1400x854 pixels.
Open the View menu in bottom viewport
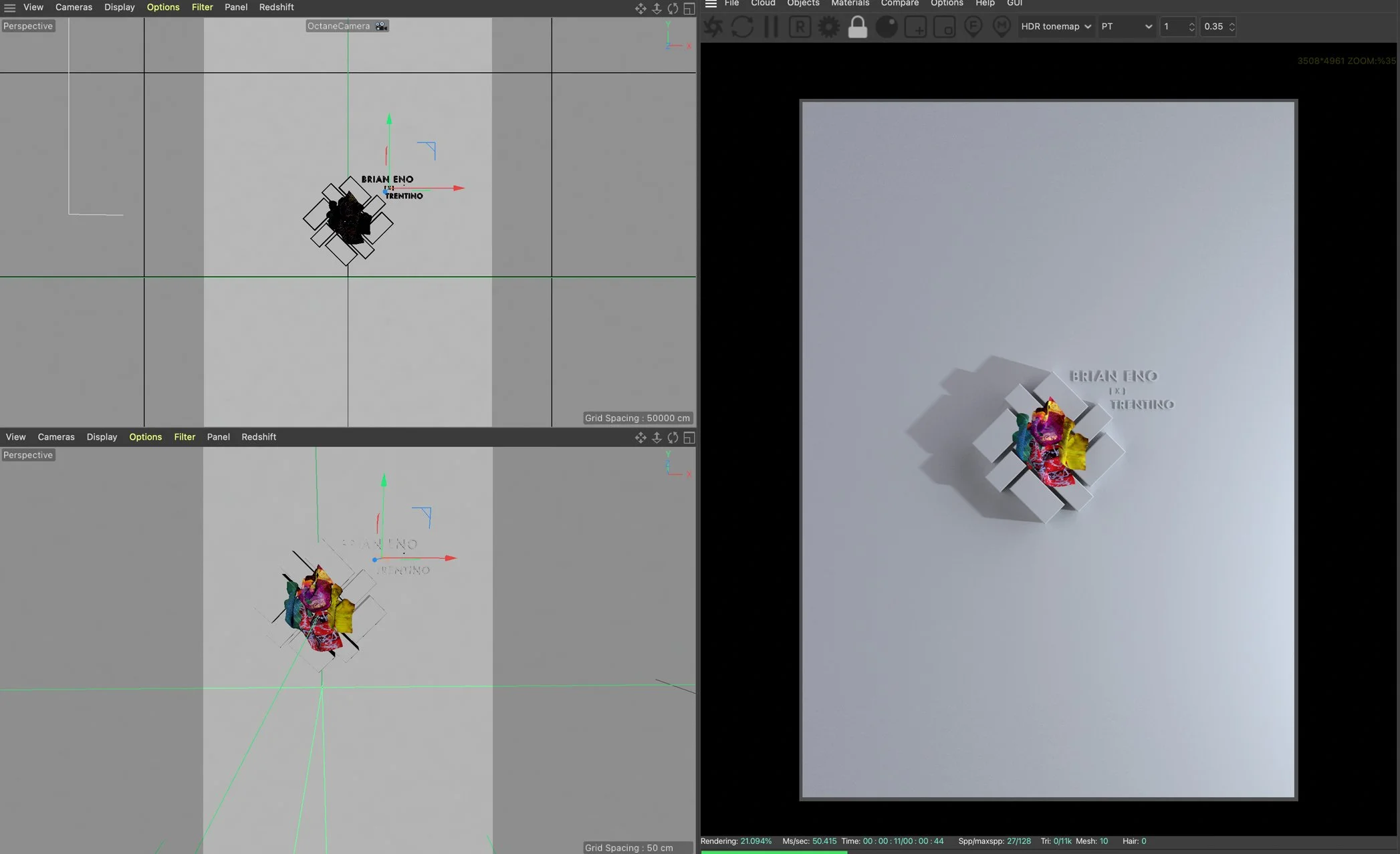pyautogui.click(x=15, y=437)
